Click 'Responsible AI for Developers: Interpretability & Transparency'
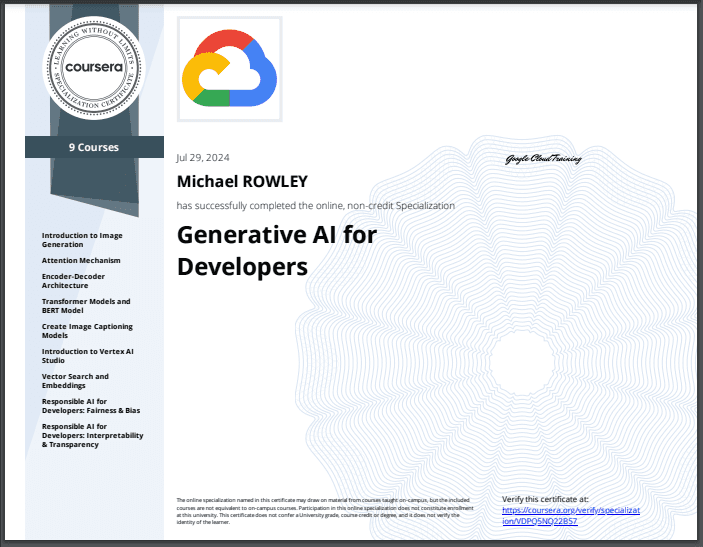This screenshot has width=703, height=547. 93,435
